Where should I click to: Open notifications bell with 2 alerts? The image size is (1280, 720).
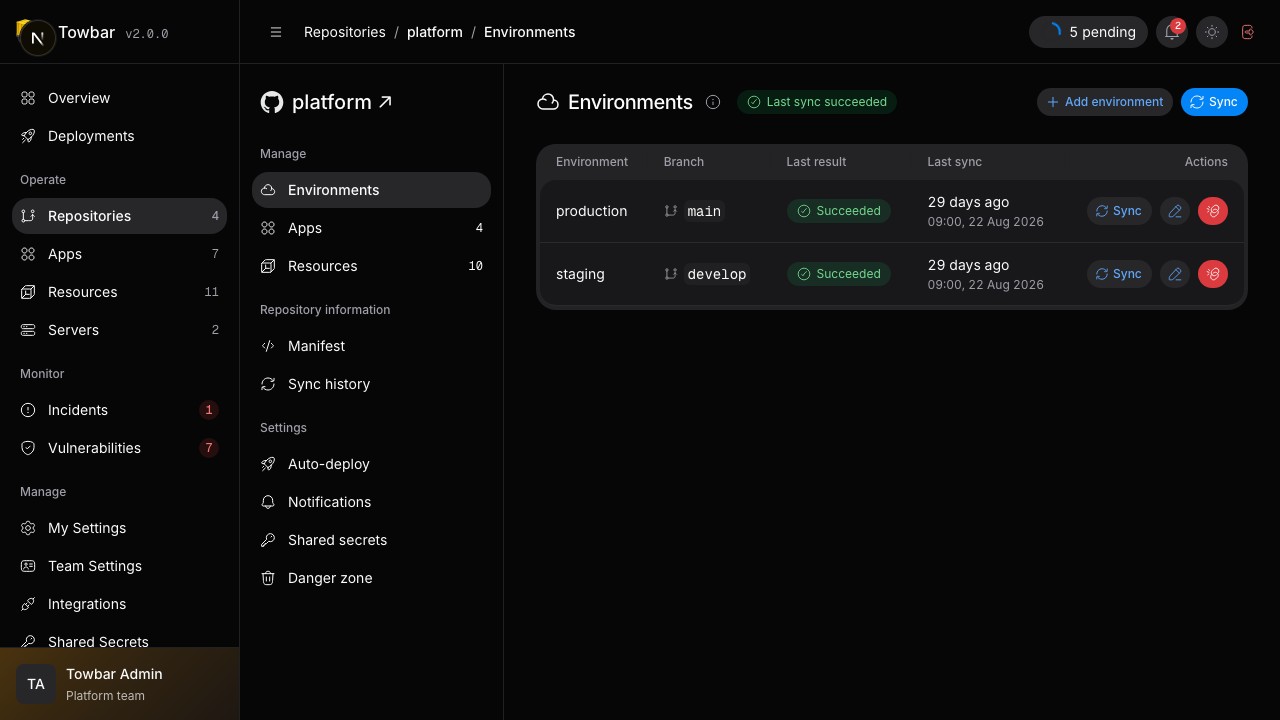(x=1172, y=32)
